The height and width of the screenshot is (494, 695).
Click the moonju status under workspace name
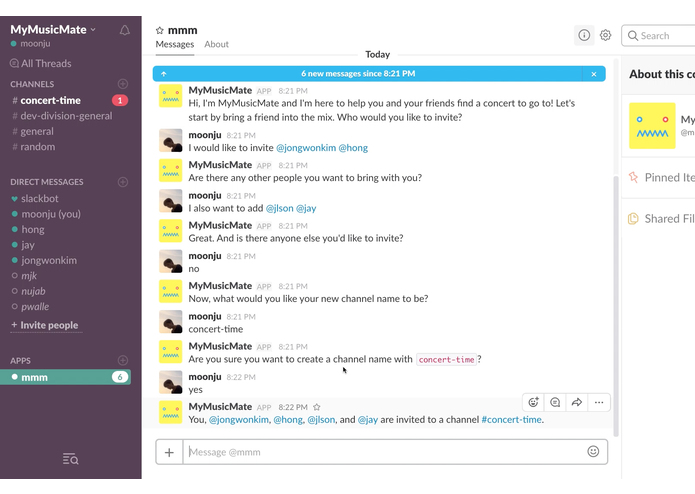point(30,44)
